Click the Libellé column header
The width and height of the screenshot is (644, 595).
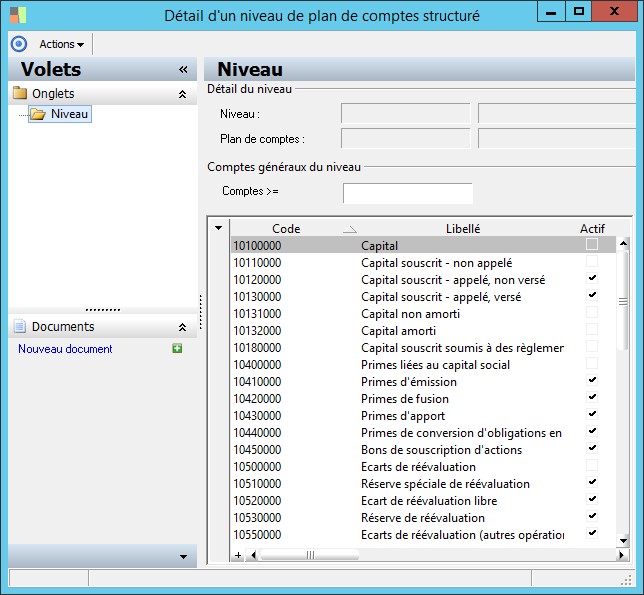(x=462, y=228)
